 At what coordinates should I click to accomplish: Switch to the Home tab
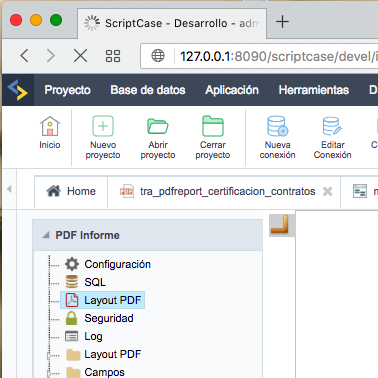pyautogui.click(x=71, y=191)
